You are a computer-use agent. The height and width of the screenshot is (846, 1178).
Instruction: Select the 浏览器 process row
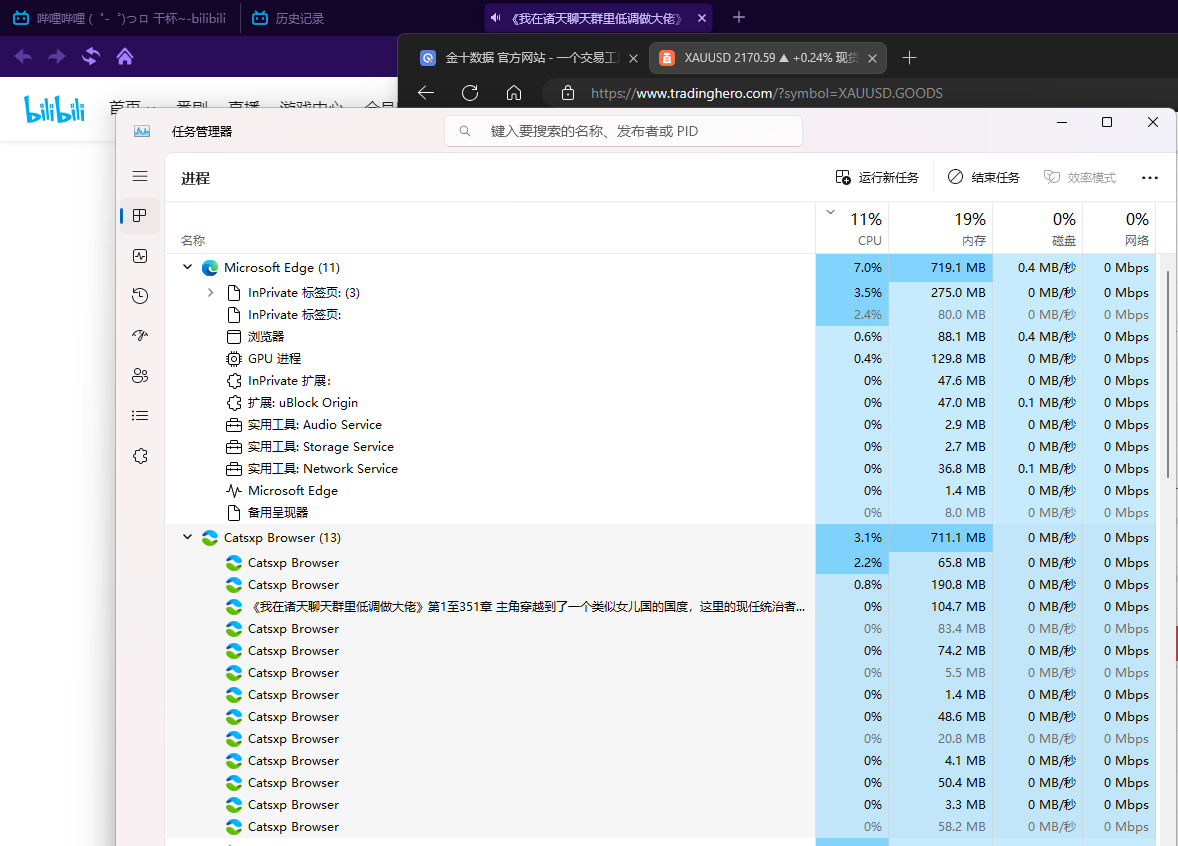pos(661,337)
